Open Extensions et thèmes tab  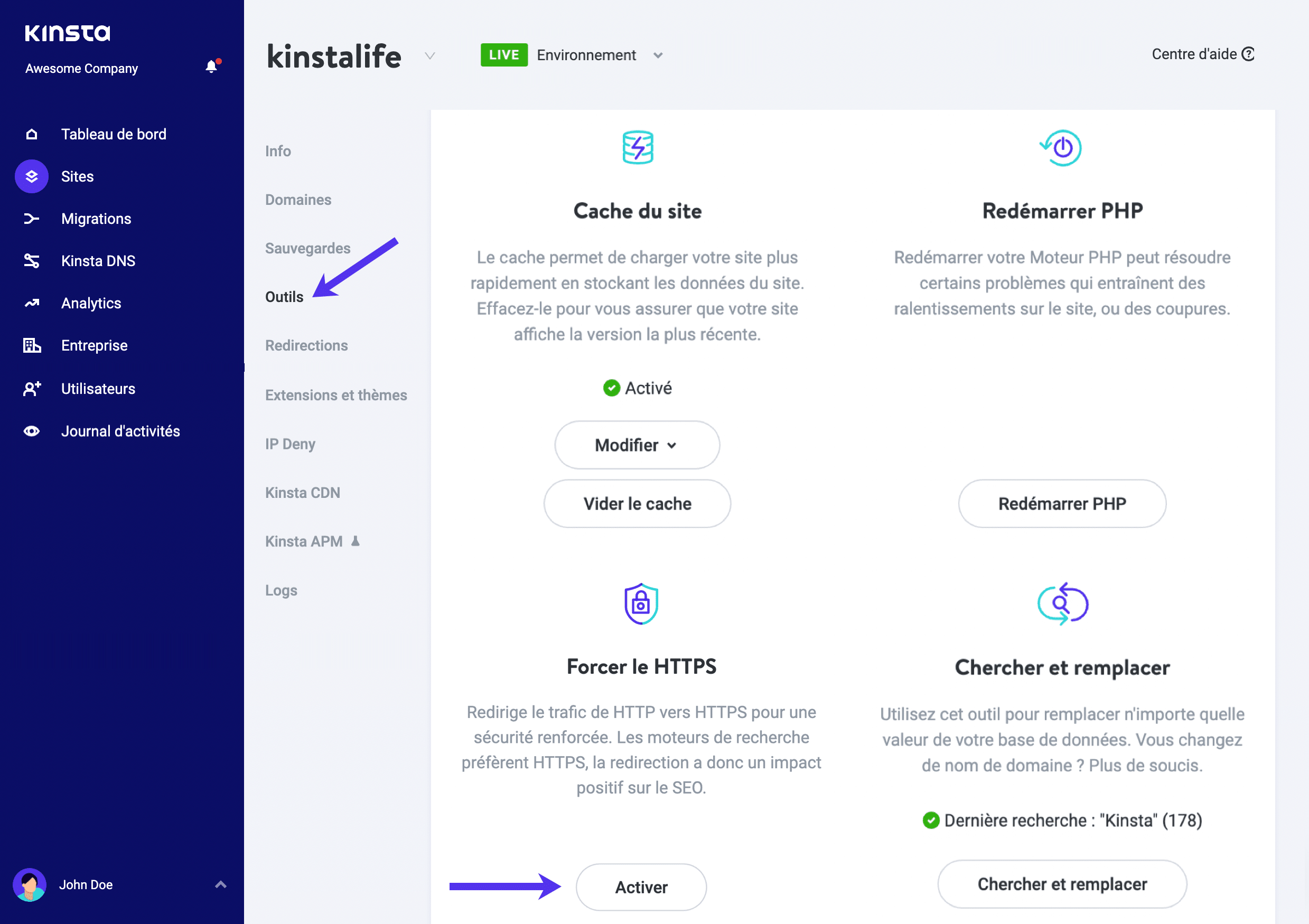point(336,394)
